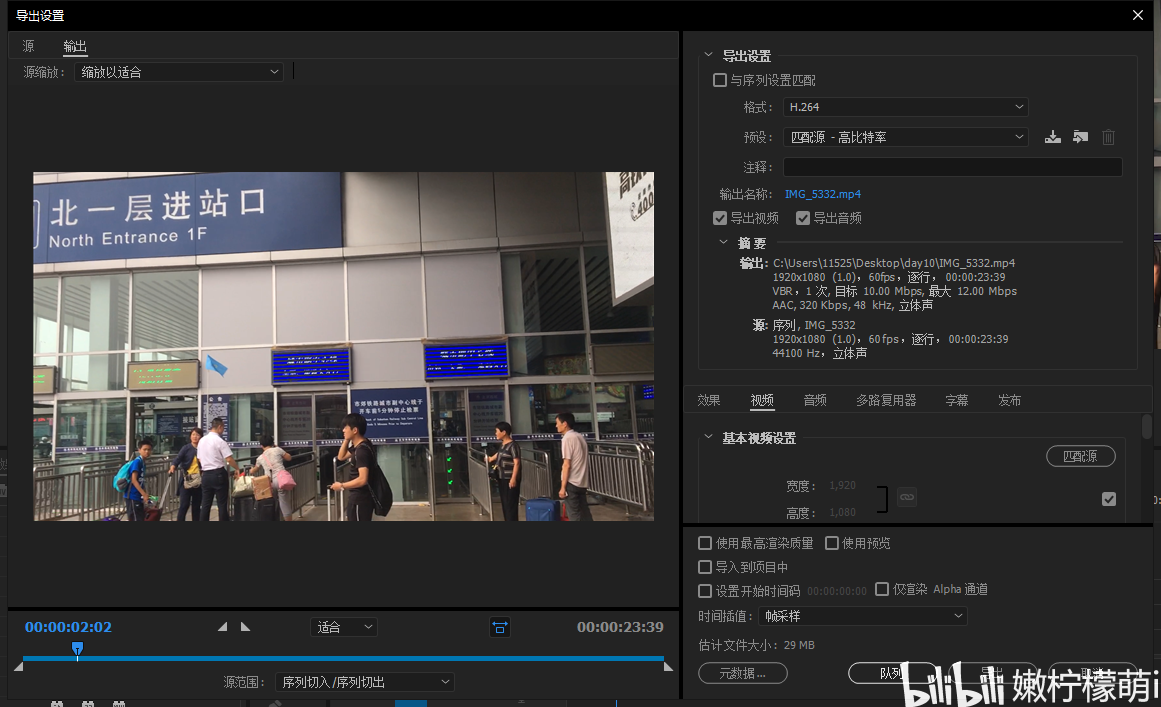Click the blue playhead marker on timeline
Screen dimensions: 1161x707
(77, 649)
